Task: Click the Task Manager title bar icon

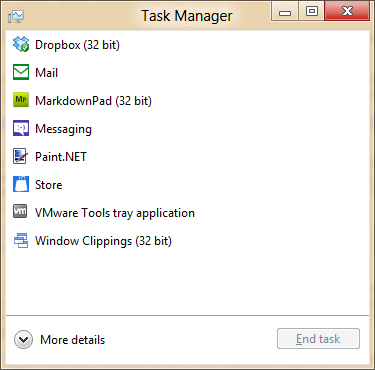Action: point(16,16)
